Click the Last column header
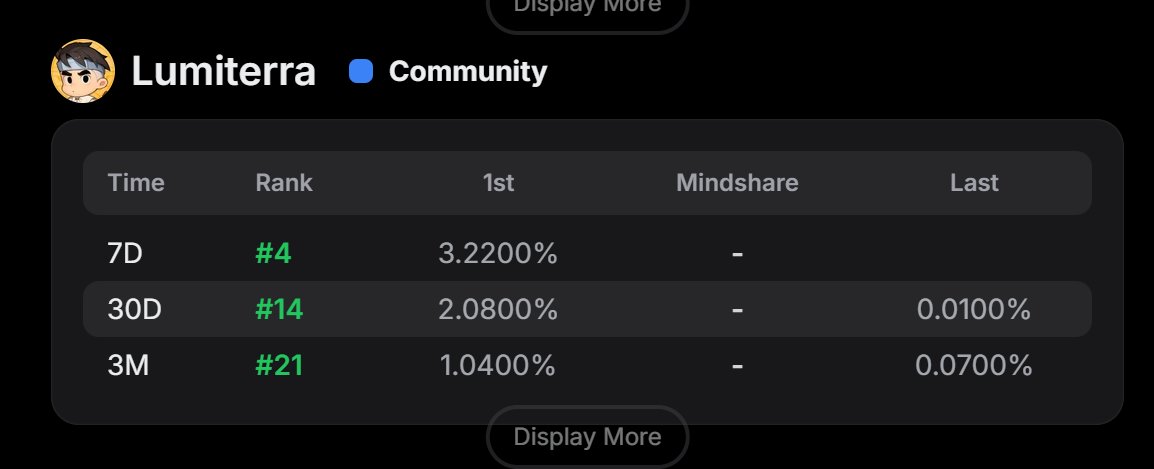This screenshot has height=469, width=1154. point(974,183)
